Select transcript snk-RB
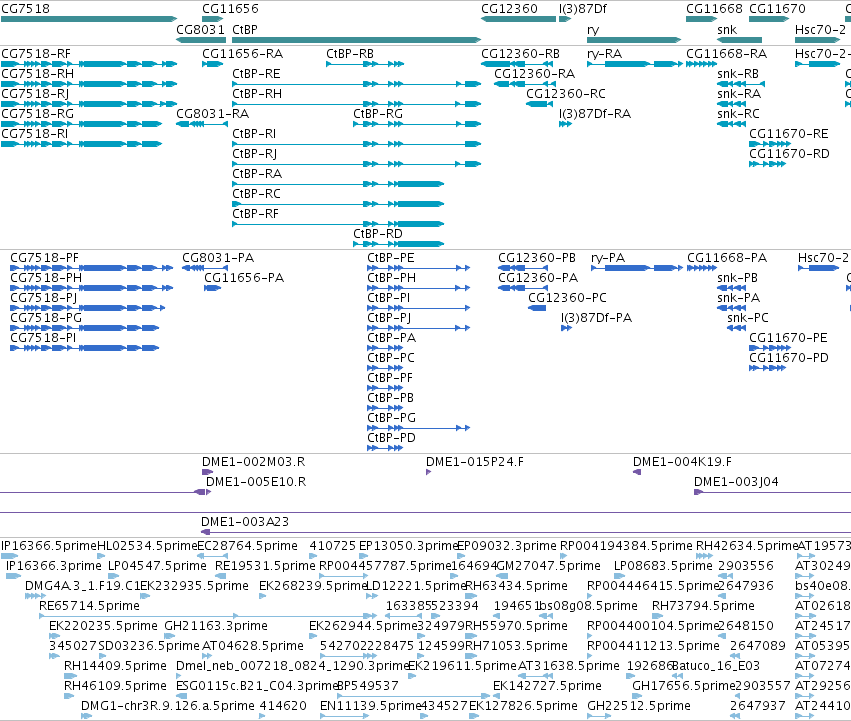The image size is (851, 721). click(741, 84)
